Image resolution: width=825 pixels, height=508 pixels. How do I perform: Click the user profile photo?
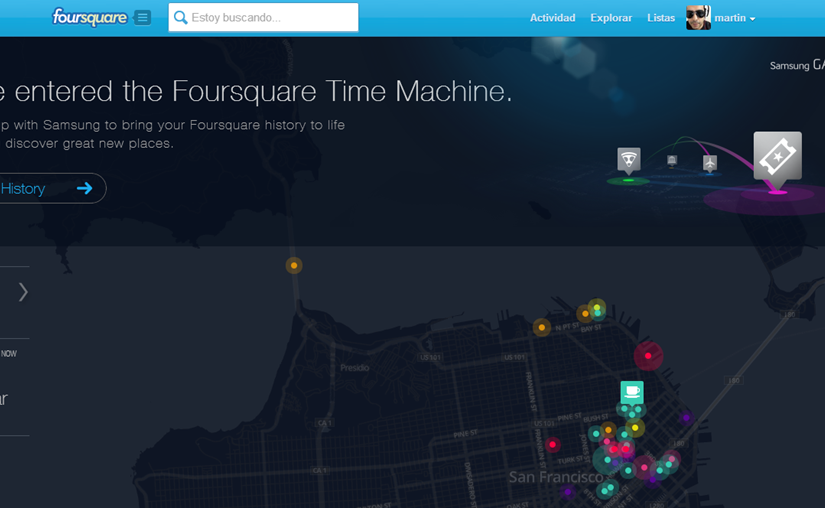(698, 17)
